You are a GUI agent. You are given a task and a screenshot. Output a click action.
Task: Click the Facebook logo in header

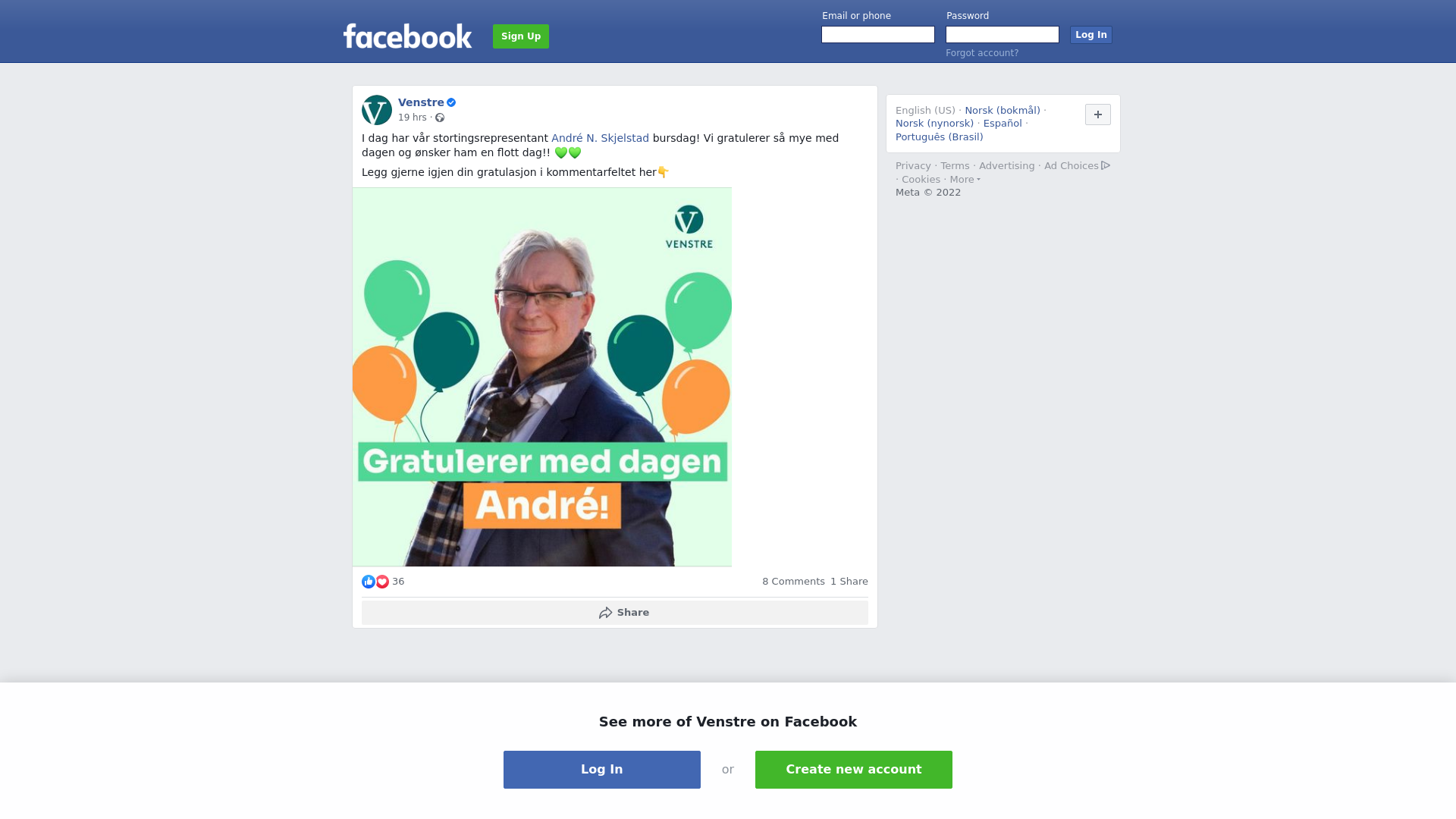pos(407,36)
